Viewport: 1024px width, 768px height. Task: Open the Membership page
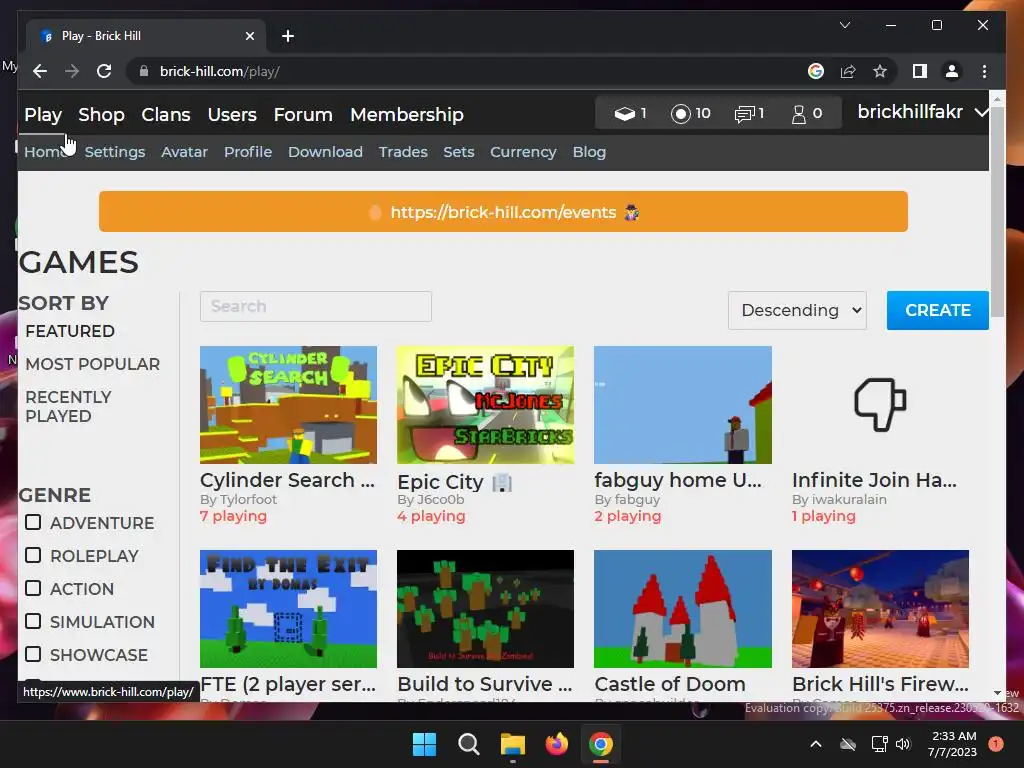(407, 115)
